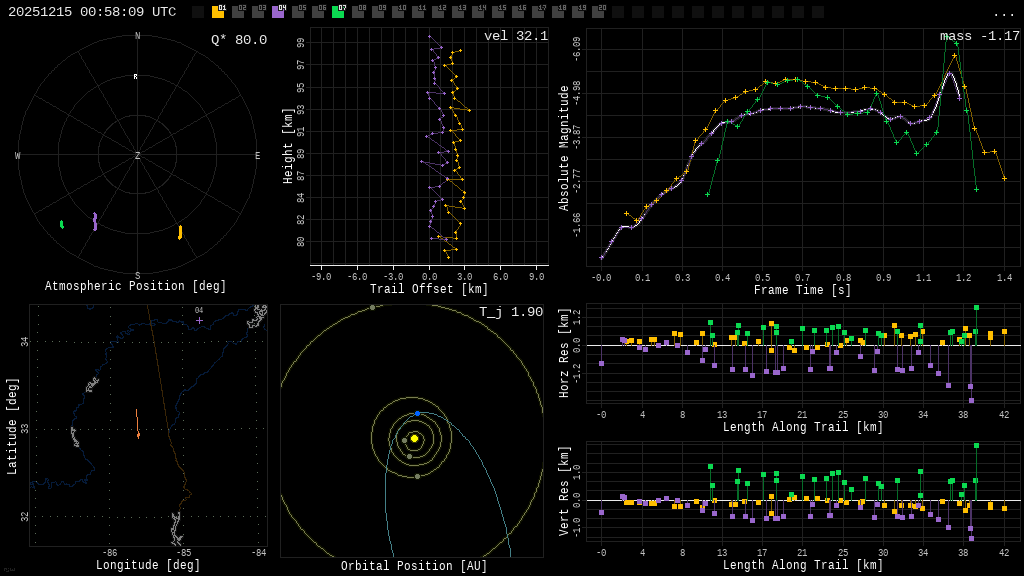Click the purple station 04 cross on the map
This screenshot has width=1024, height=576.
click(199, 320)
